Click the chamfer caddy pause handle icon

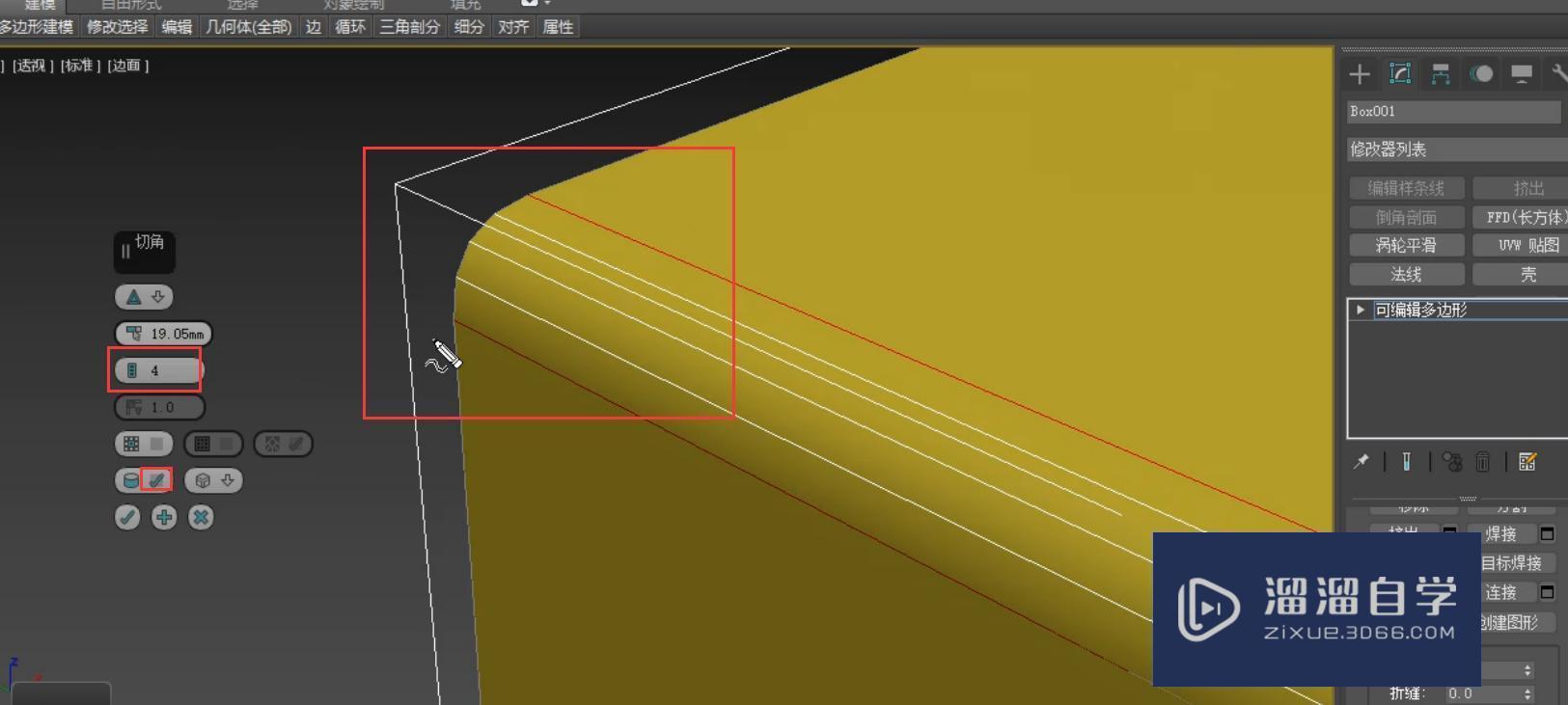click(x=125, y=252)
